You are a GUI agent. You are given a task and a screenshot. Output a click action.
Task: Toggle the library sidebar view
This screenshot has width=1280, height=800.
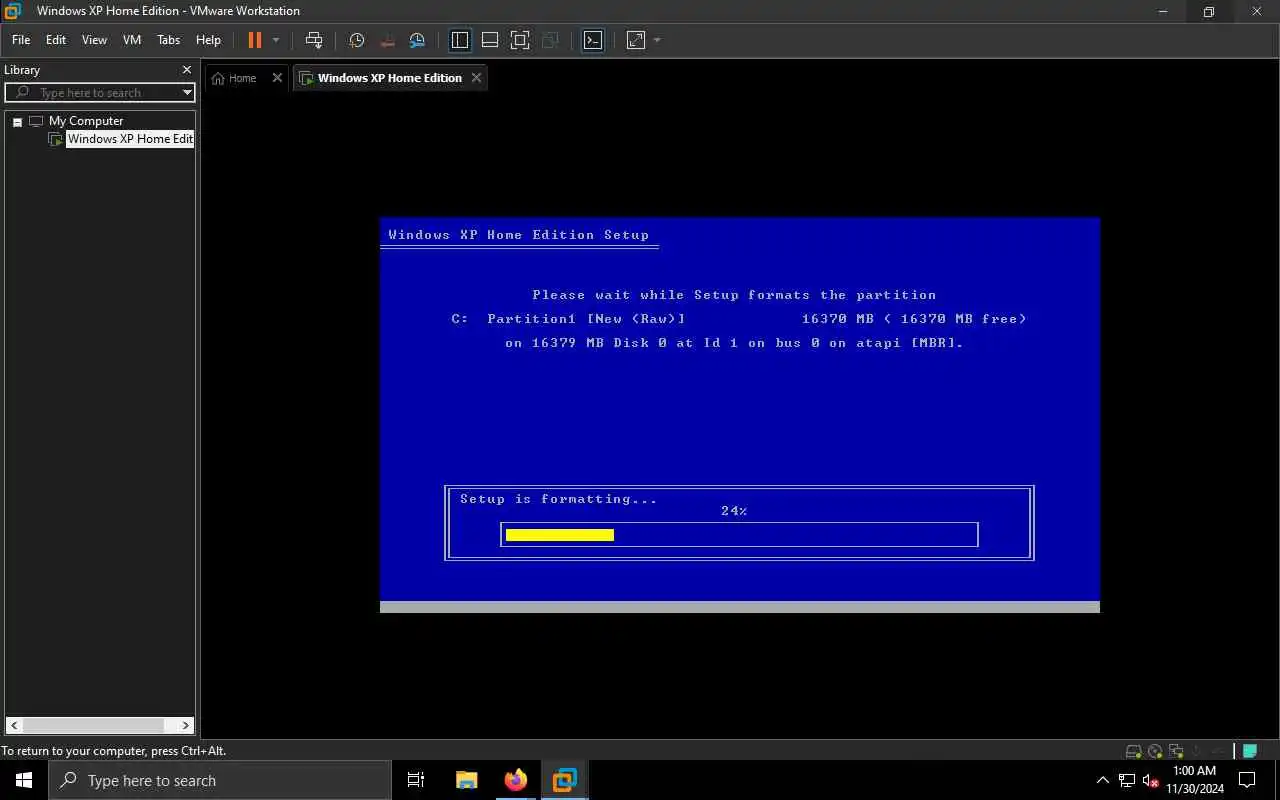pos(460,40)
